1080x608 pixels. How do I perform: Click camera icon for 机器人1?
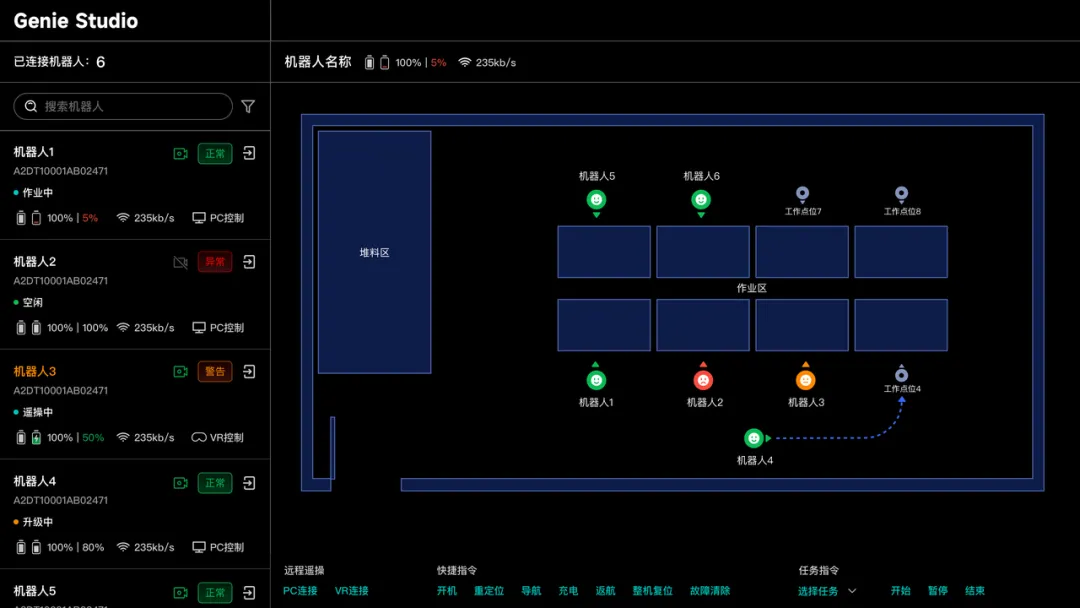click(x=180, y=154)
